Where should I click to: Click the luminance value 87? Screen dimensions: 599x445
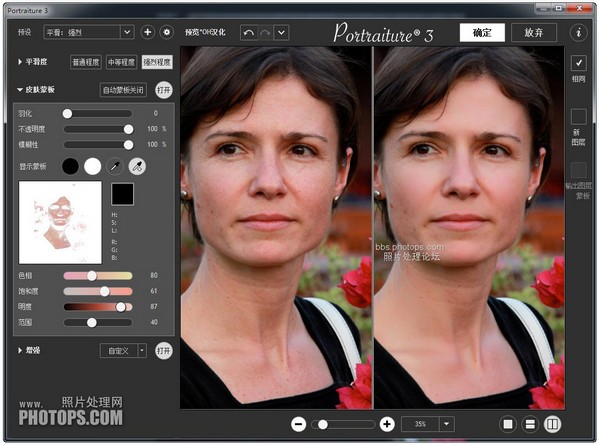point(154,307)
